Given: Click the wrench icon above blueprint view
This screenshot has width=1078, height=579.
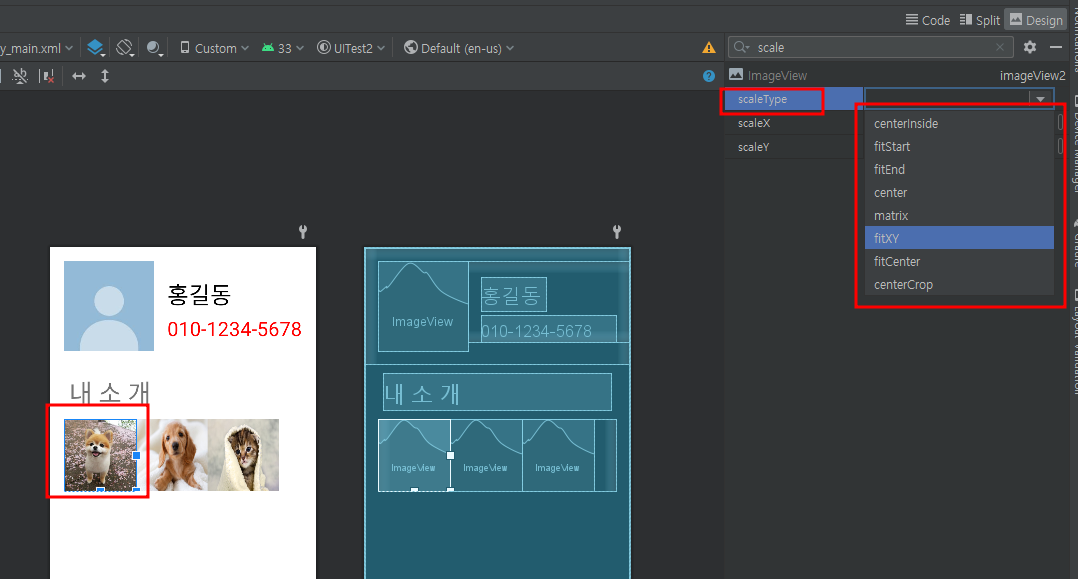Looking at the screenshot, I should point(617,232).
